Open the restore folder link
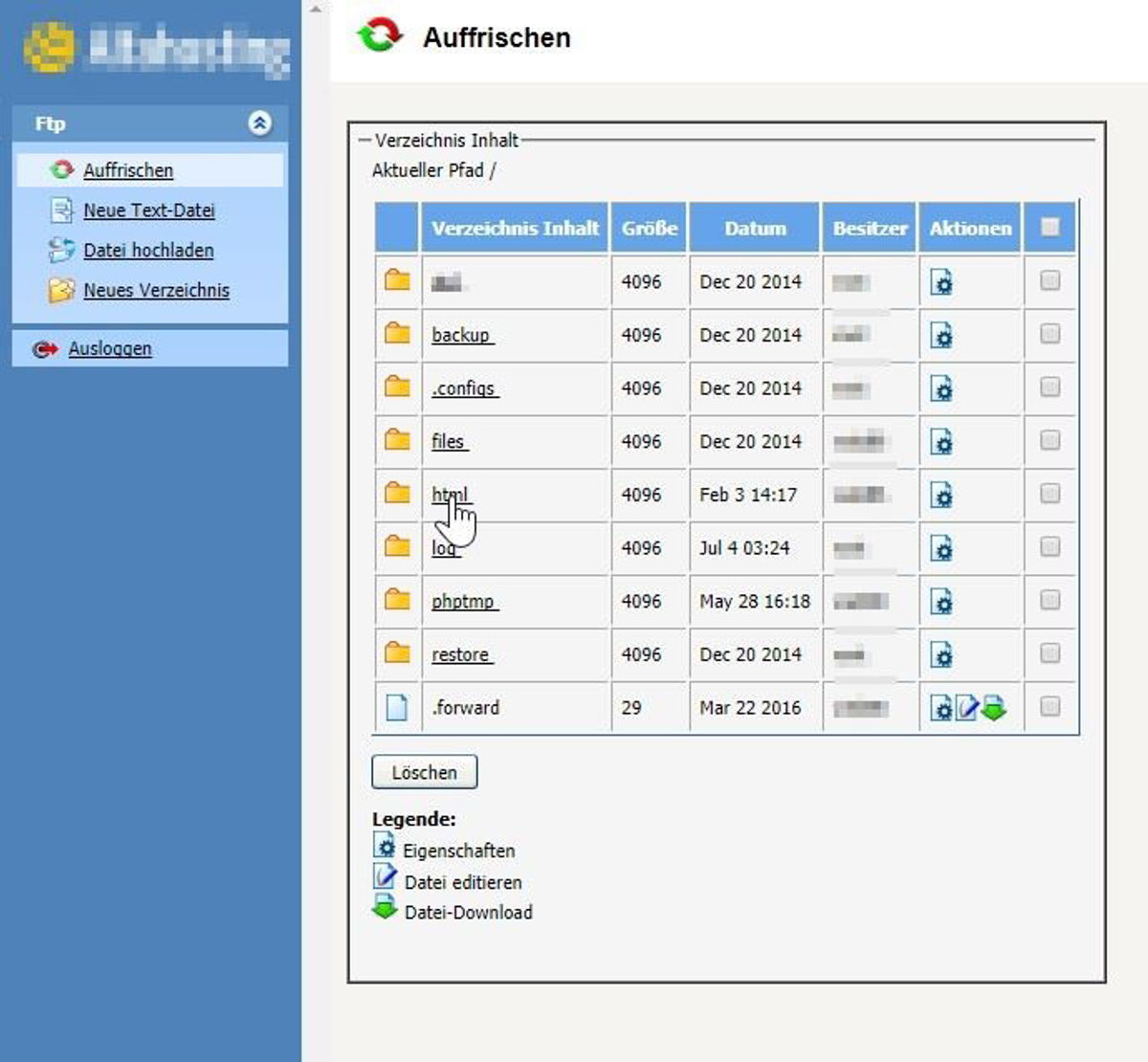This screenshot has width=1148, height=1062. [462, 654]
